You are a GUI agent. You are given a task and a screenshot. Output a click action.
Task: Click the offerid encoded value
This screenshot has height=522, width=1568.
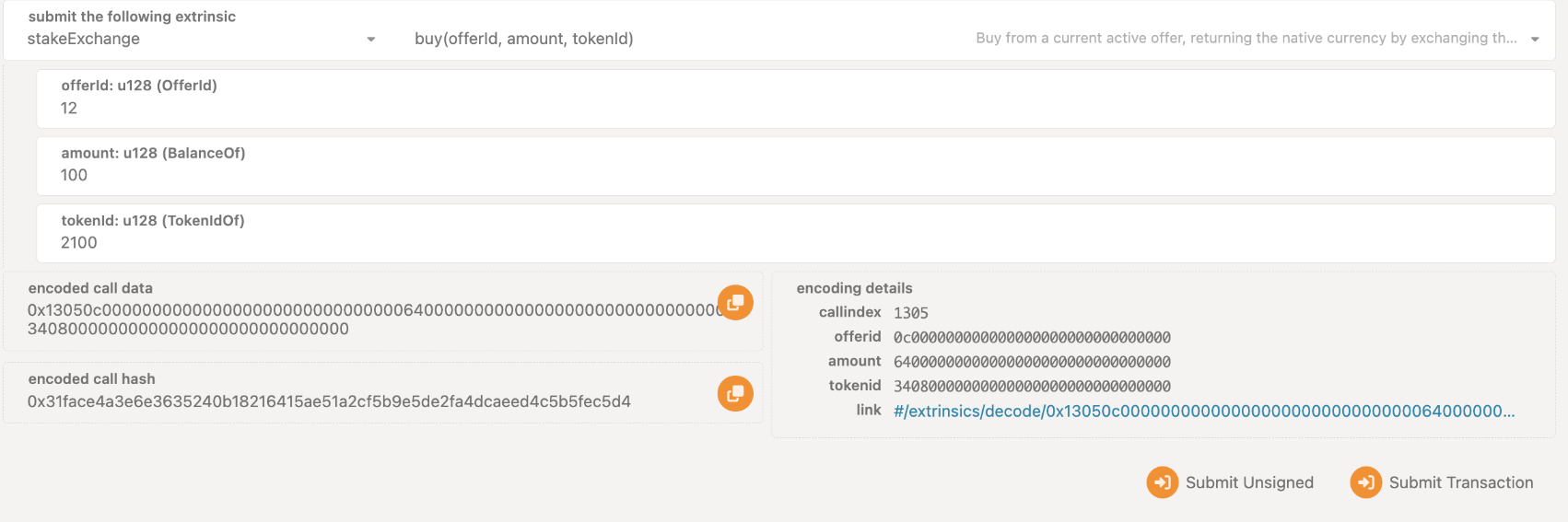pyautogui.click(x=1032, y=338)
